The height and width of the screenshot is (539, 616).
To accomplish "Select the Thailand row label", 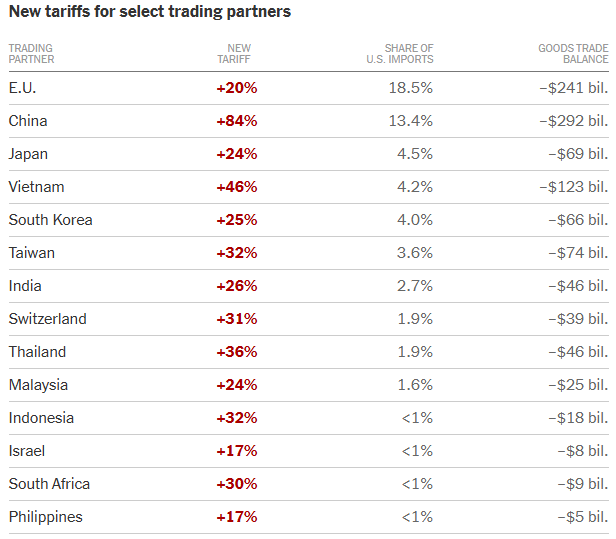I will coord(37,352).
